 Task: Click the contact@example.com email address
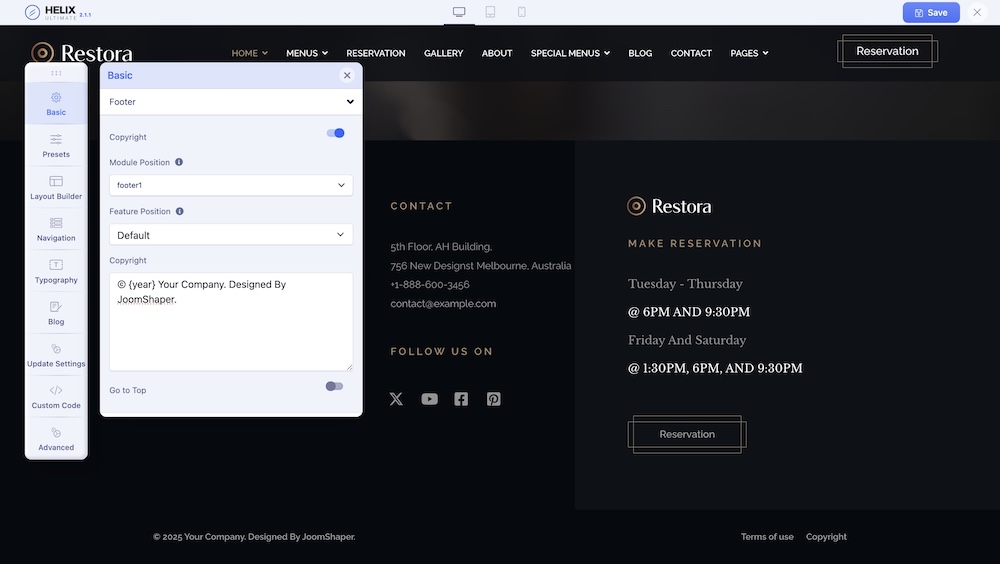coord(443,304)
